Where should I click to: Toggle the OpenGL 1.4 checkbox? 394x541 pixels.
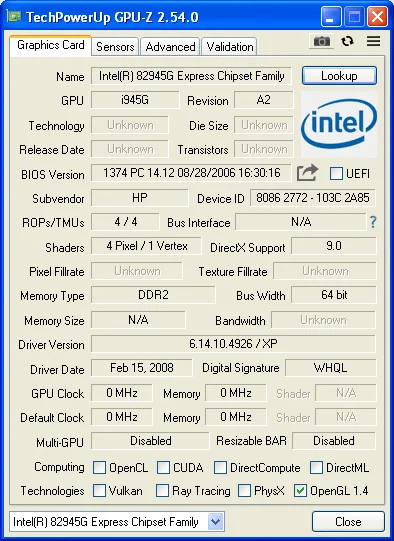(x=300, y=491)
